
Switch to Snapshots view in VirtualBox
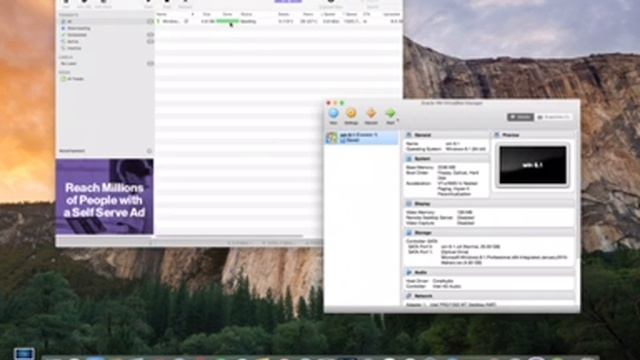coord(554,117)
